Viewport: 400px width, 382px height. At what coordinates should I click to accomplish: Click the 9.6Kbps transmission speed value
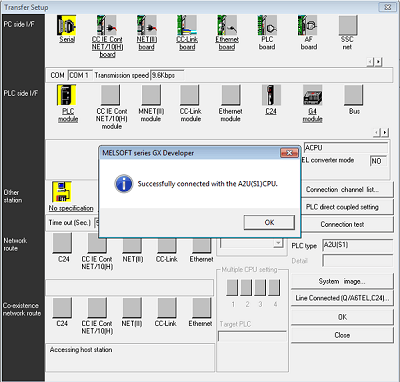pyautogui.click(x=167, y=75)
